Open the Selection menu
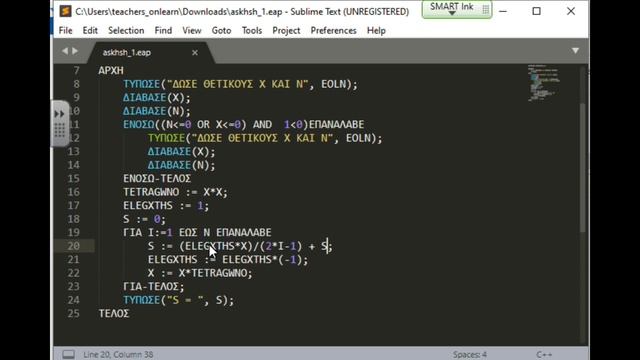This screenshot has height=360, width=640. click(x=126, y=31)
